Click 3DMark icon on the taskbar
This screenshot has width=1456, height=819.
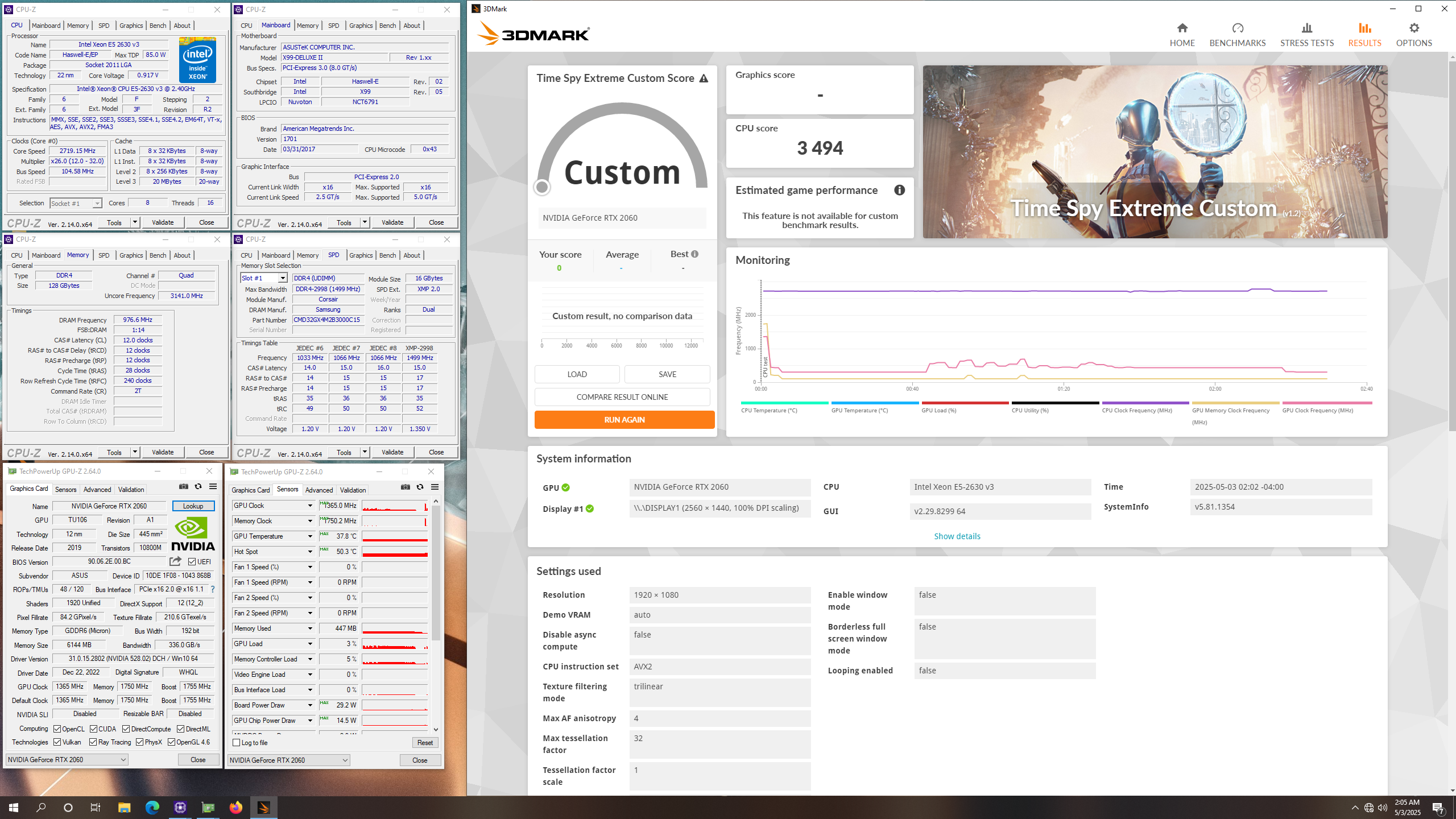click(263, 807)
